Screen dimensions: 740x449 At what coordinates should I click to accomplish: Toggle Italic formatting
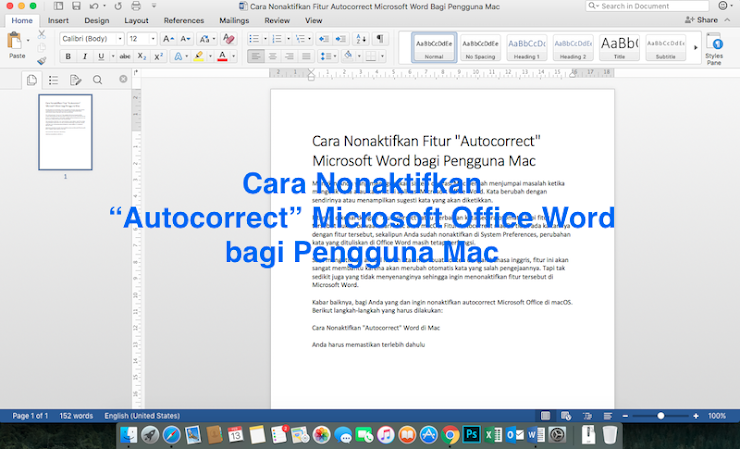coord(84,56)
